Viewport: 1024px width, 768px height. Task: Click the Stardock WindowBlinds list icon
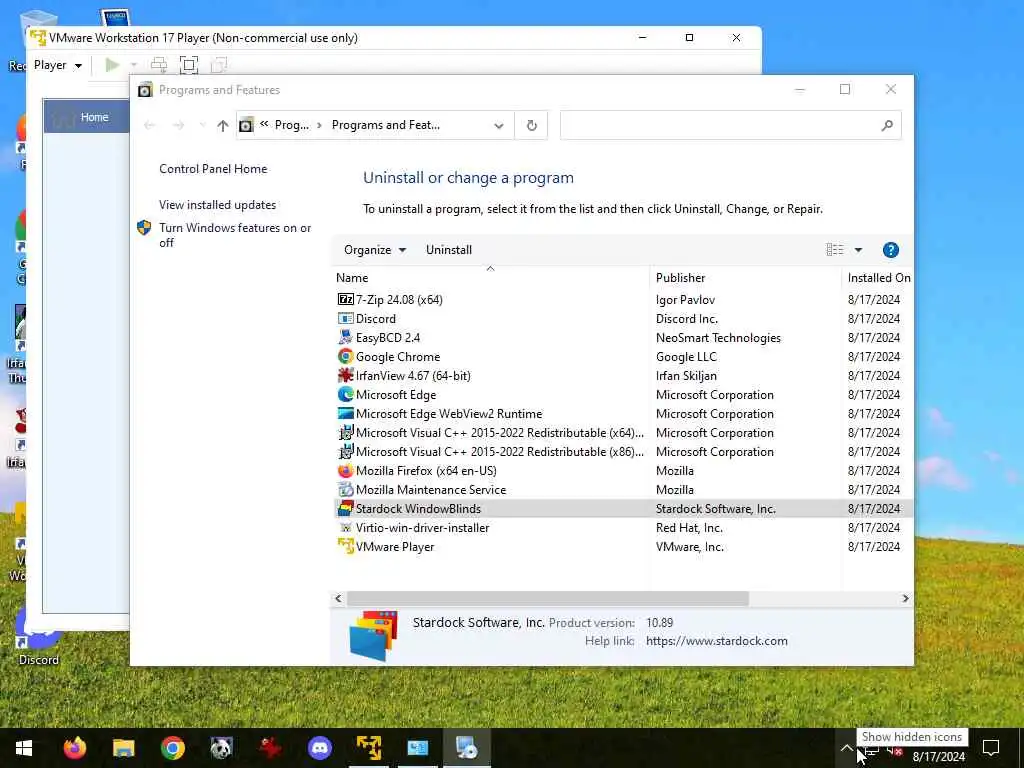pos(345,508)
